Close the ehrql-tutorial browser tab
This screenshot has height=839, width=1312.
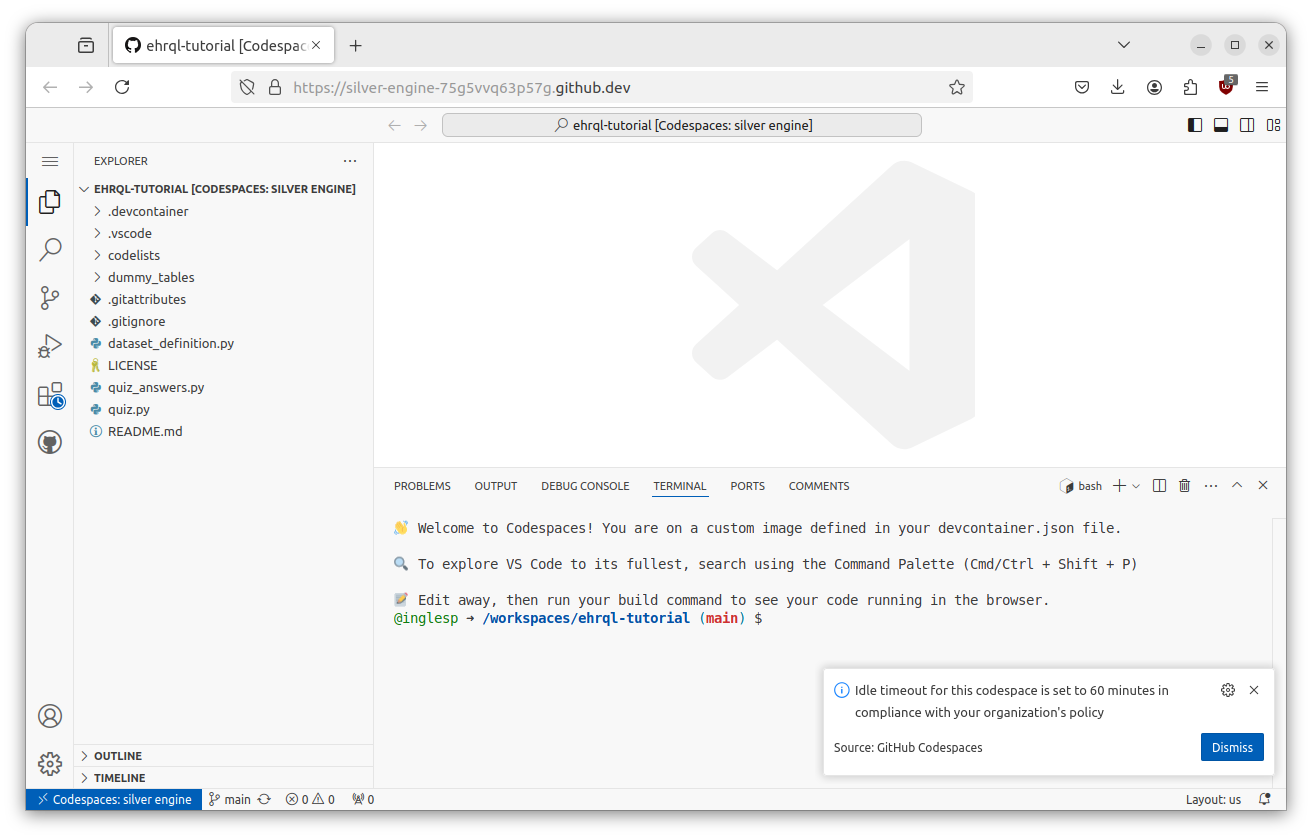click(317, 45)
